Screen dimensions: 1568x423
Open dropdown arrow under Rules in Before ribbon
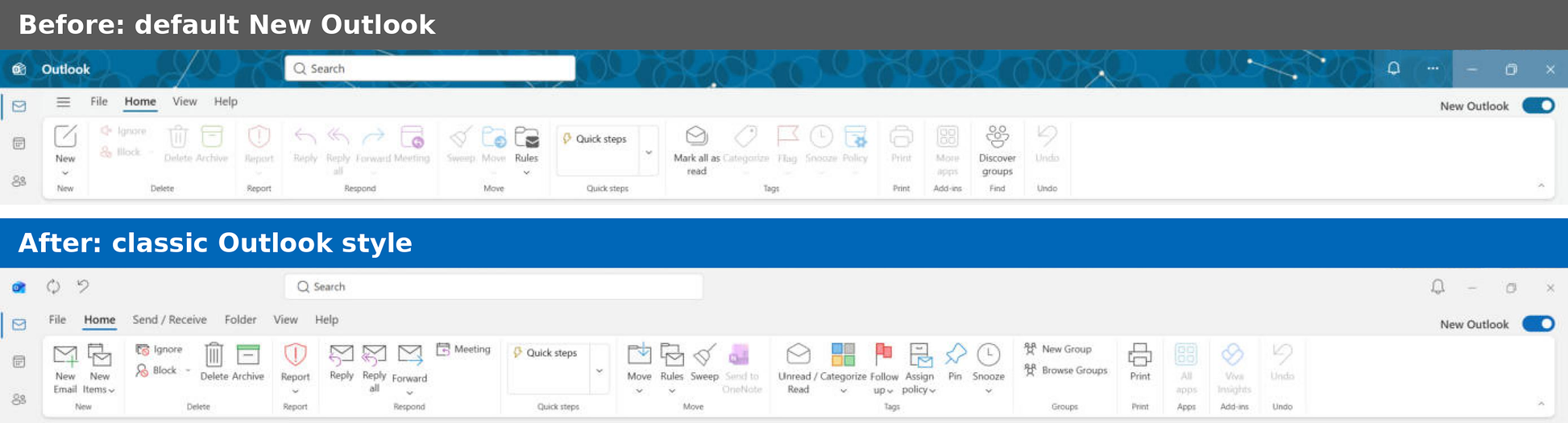[x=526, y=172]
